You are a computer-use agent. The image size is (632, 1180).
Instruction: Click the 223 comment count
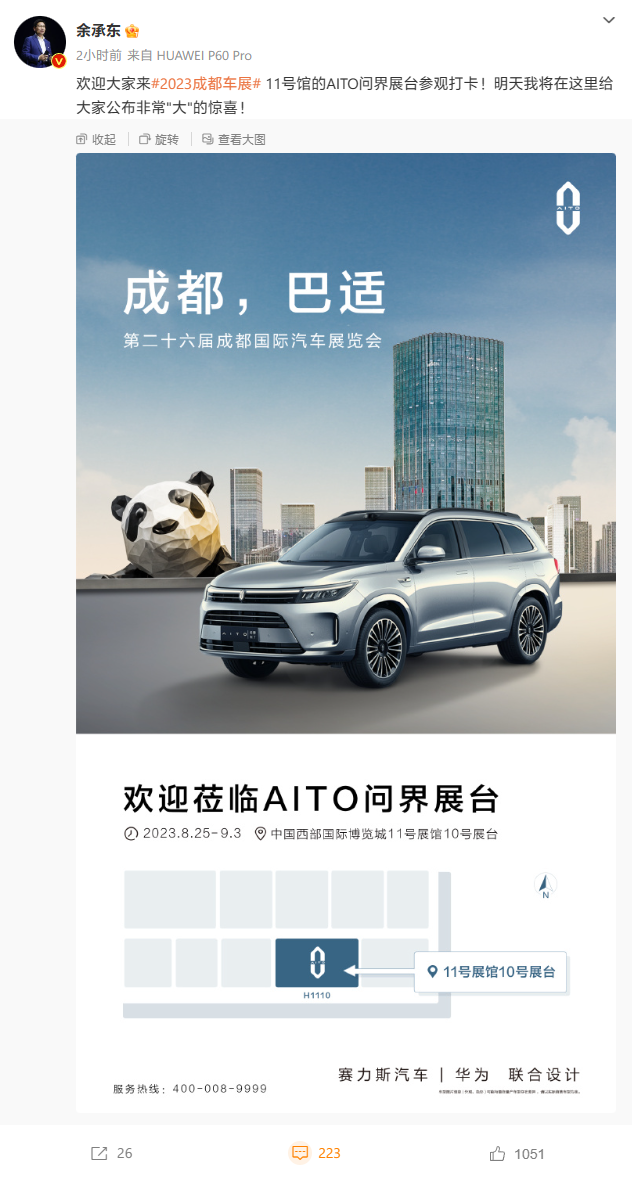tap(330, 1153)
